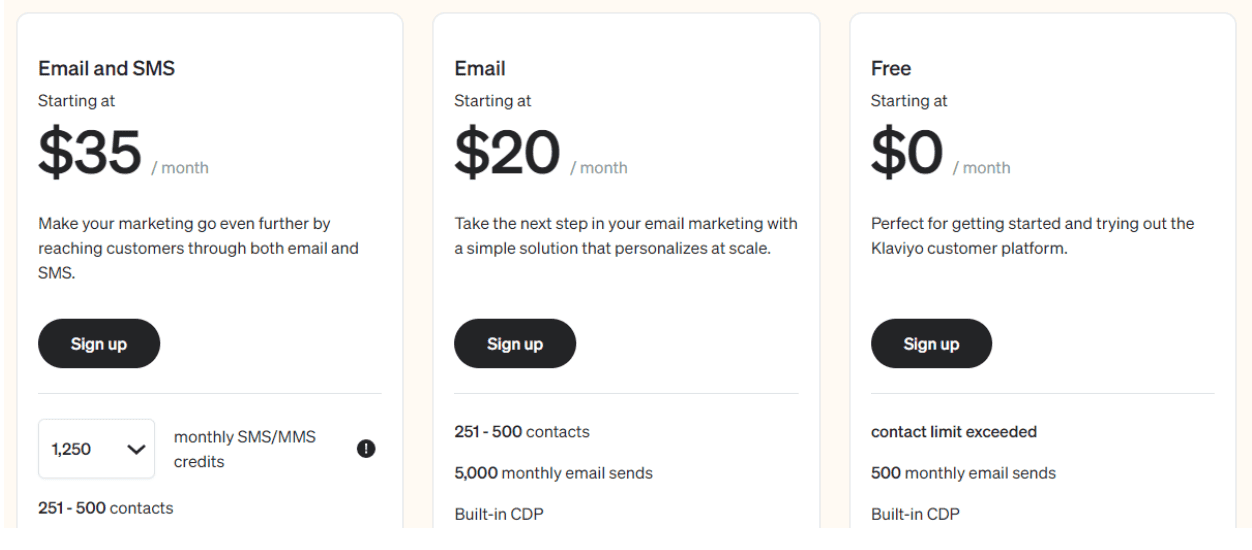The width and height of the screenshot is (1252, 550).
Task: Click the SMS/MMS credits info icon
Action: (x=366, y=450)
